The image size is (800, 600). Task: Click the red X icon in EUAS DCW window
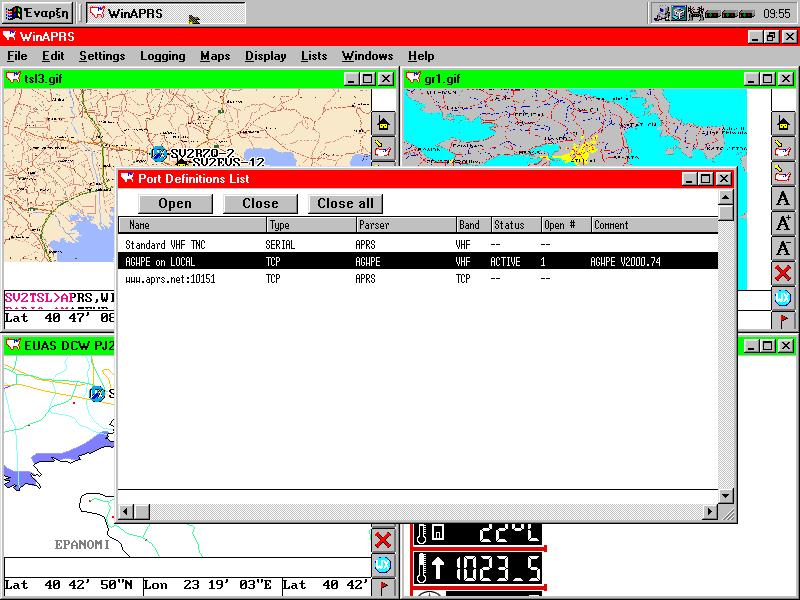(x=383, y=540)
